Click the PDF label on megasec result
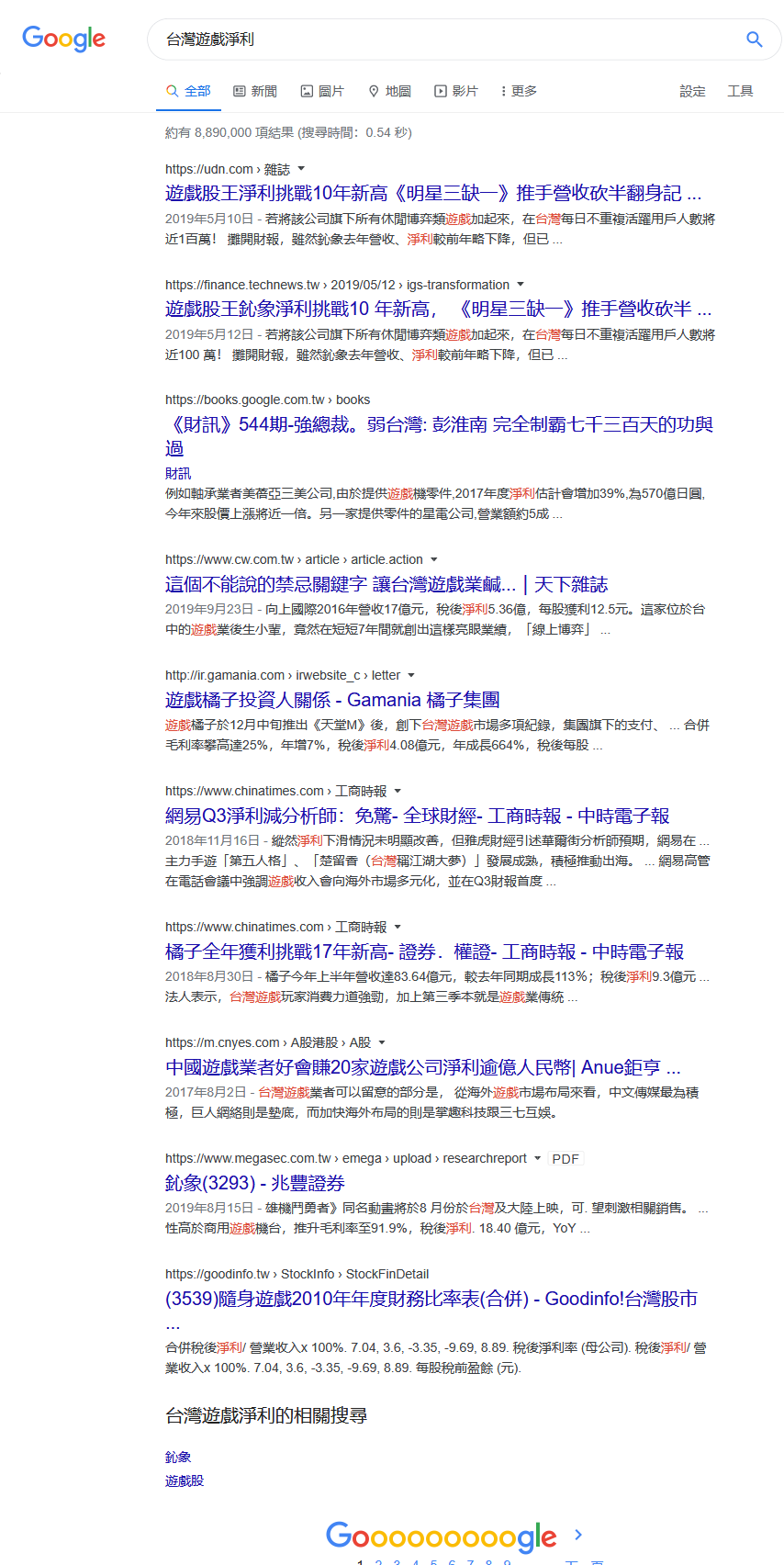The width and height of the screenshot is (784, 1565). 566,1158
